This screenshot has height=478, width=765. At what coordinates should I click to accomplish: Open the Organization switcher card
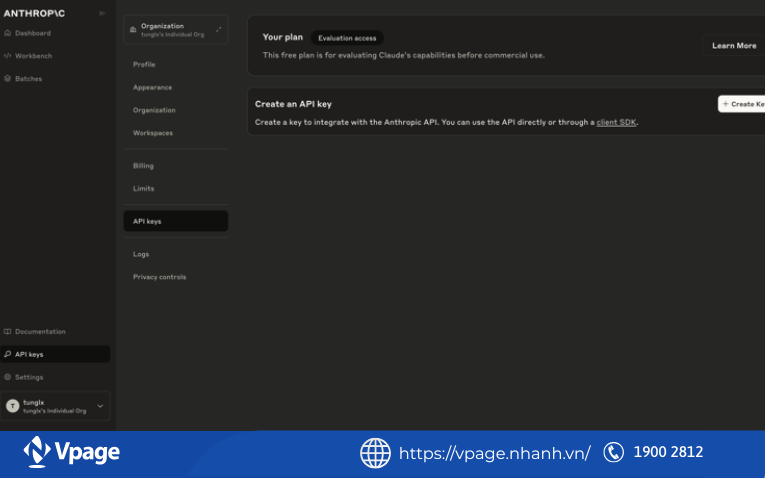pyautogui.click(x=176, y=30)
